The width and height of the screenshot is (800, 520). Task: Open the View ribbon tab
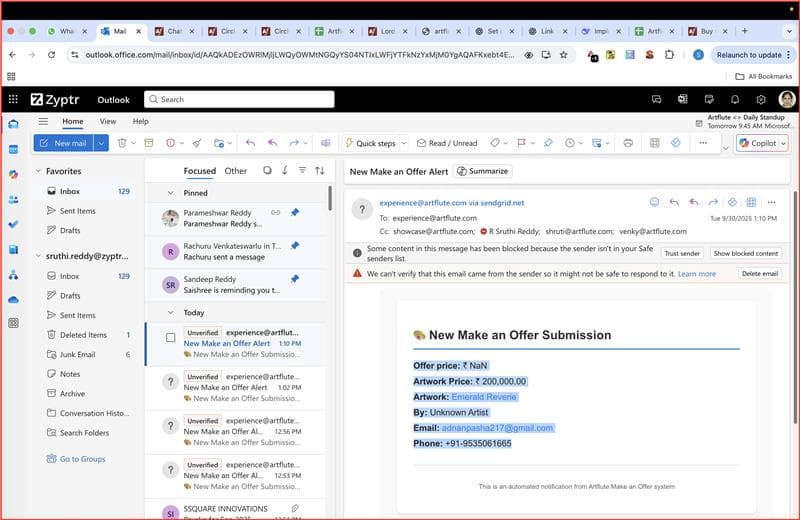pyautogui.click(x=108, y=121)
